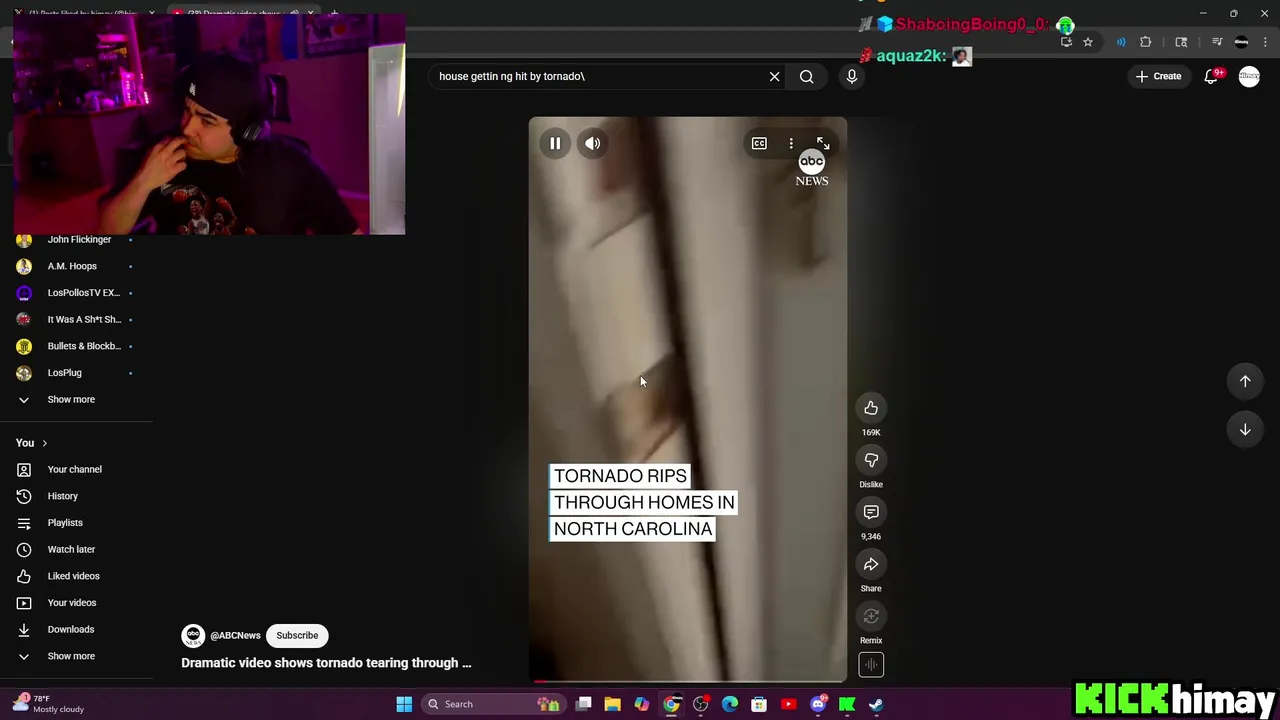Screen dimensions: 1280x720
Task: Open the Chrome side panel search icon
Action: click(1181, 42)
